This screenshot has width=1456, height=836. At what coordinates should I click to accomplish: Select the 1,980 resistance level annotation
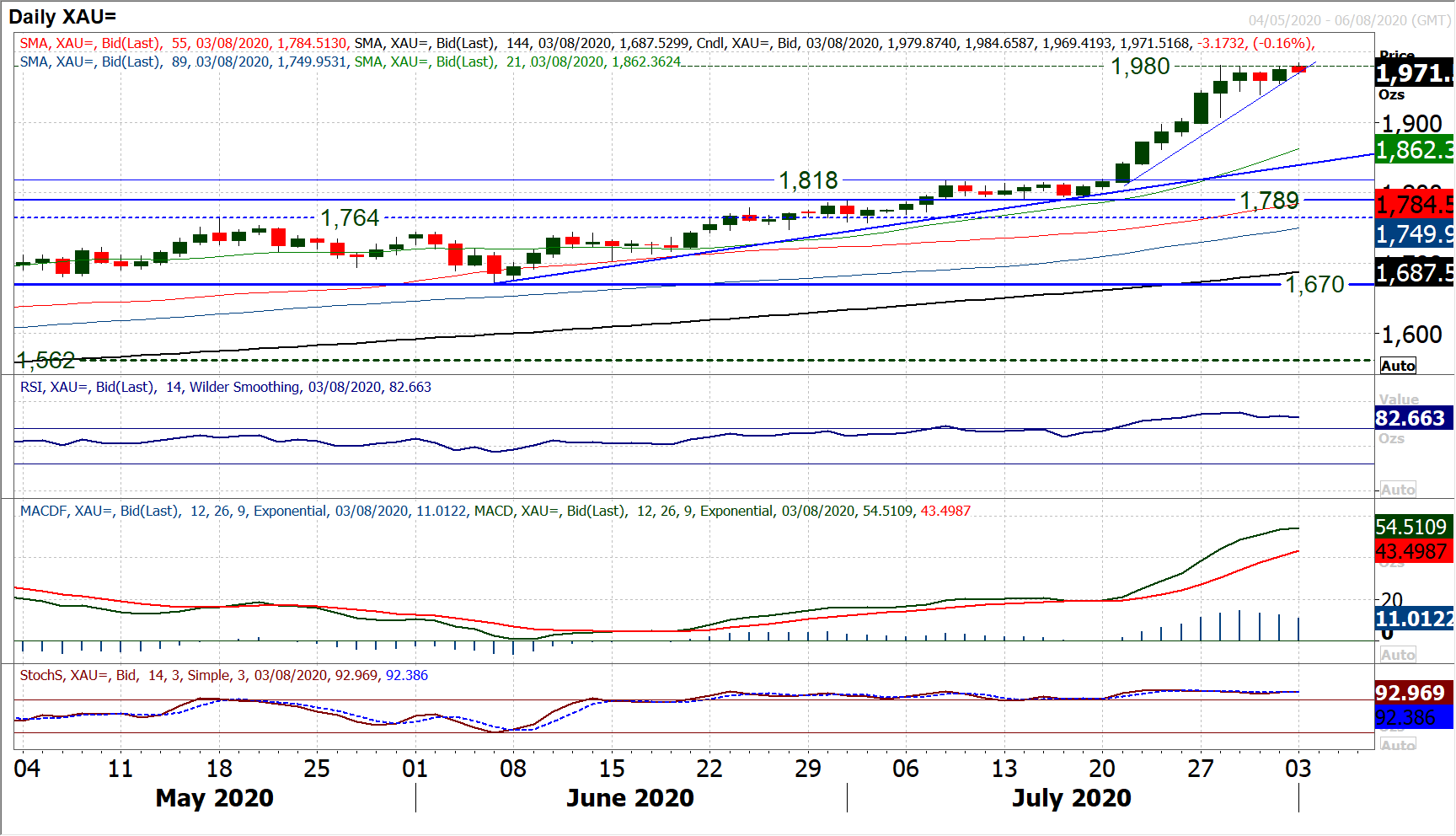(x=1140, y=67)
